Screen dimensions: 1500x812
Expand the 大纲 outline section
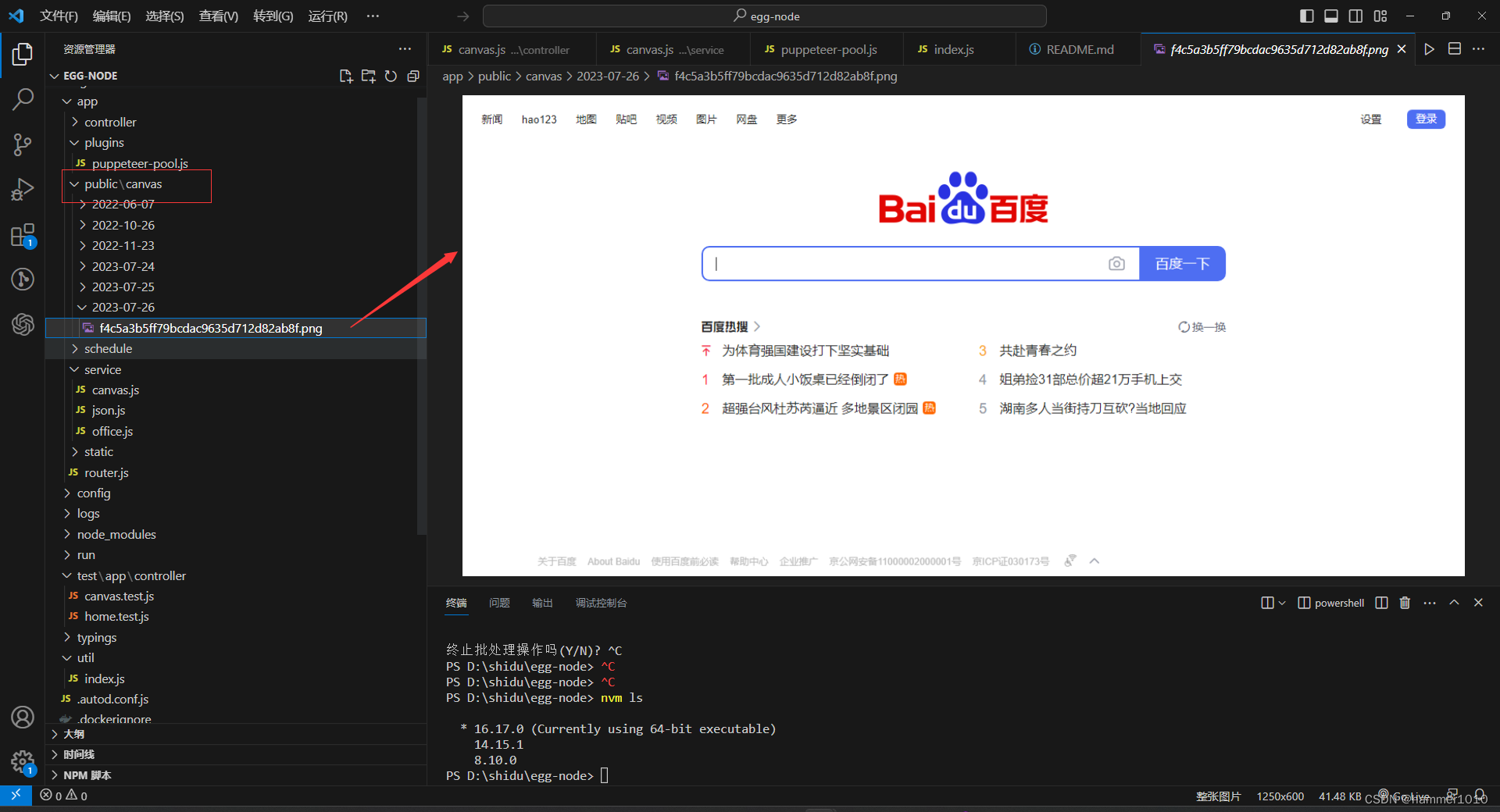click(237, 734)
